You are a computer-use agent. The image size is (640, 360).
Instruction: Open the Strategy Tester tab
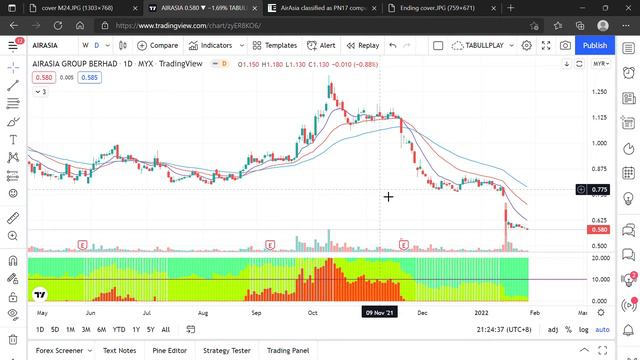[227, 350]
